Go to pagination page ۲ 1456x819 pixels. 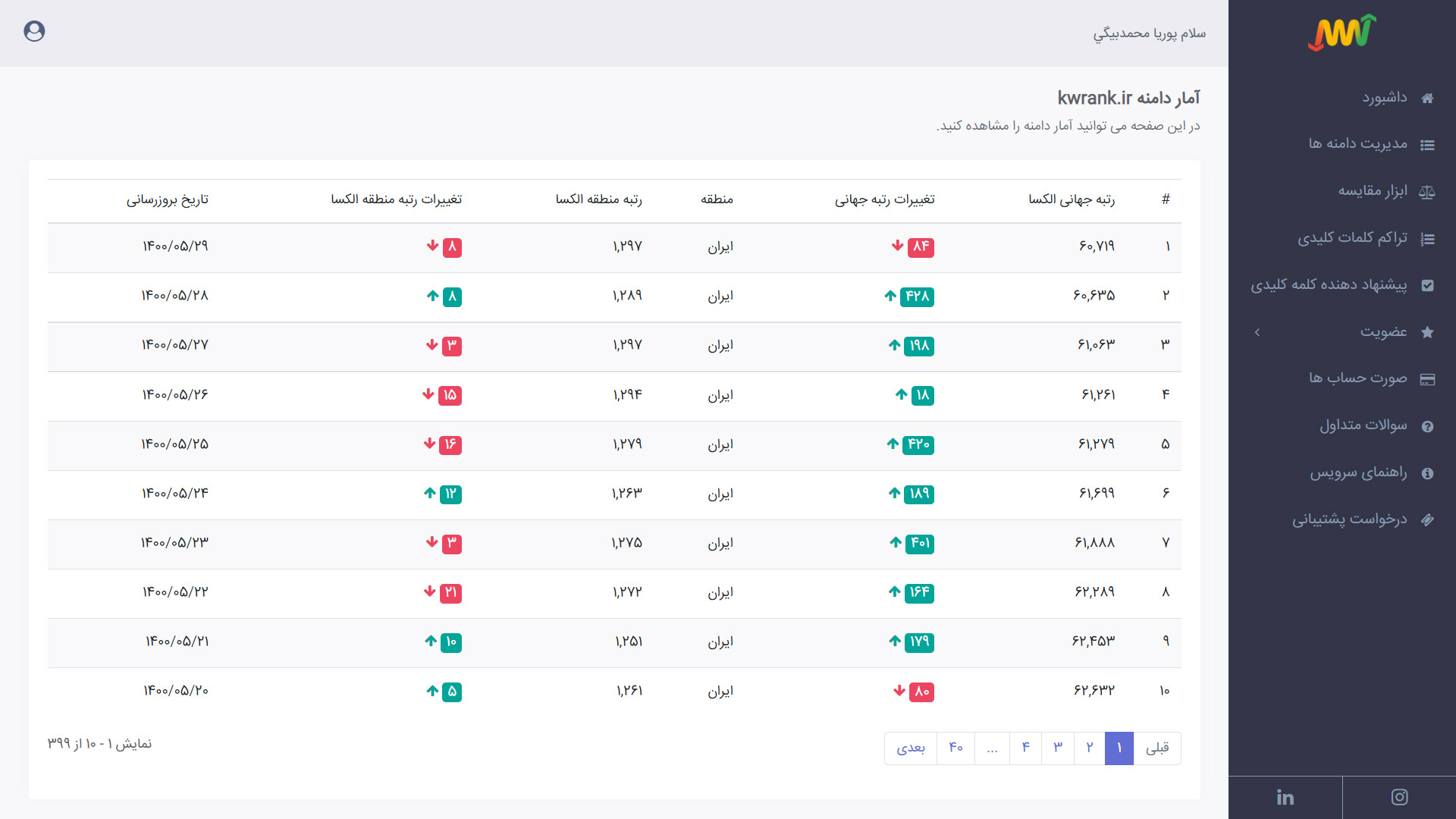click(1090, 748)
